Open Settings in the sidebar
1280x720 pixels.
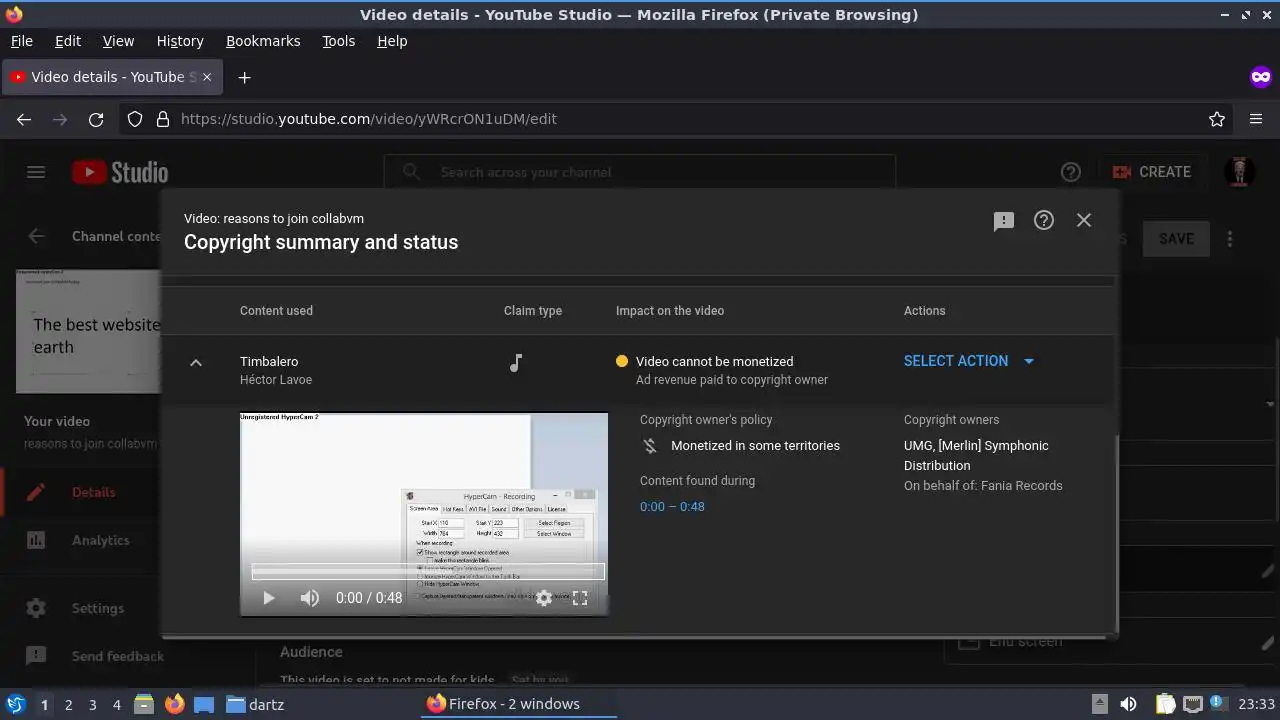(x=80, y=608)
